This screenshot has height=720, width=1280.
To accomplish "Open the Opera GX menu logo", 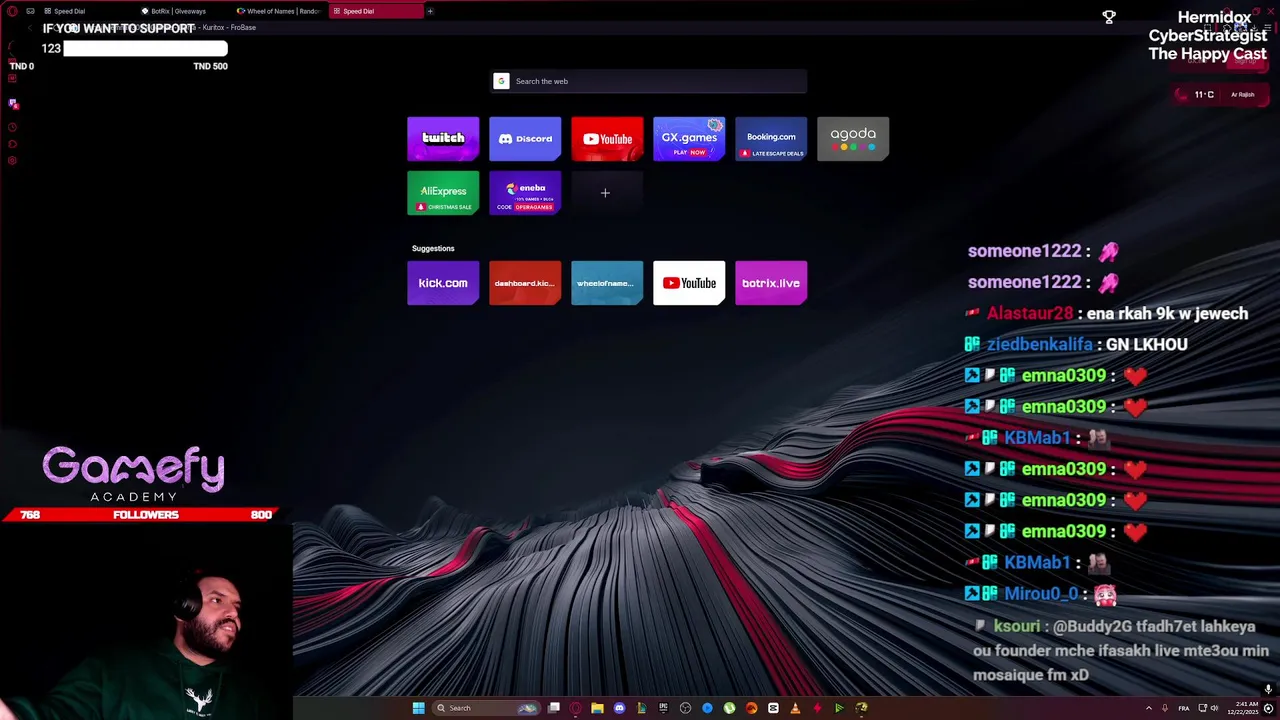I will 12,11.
